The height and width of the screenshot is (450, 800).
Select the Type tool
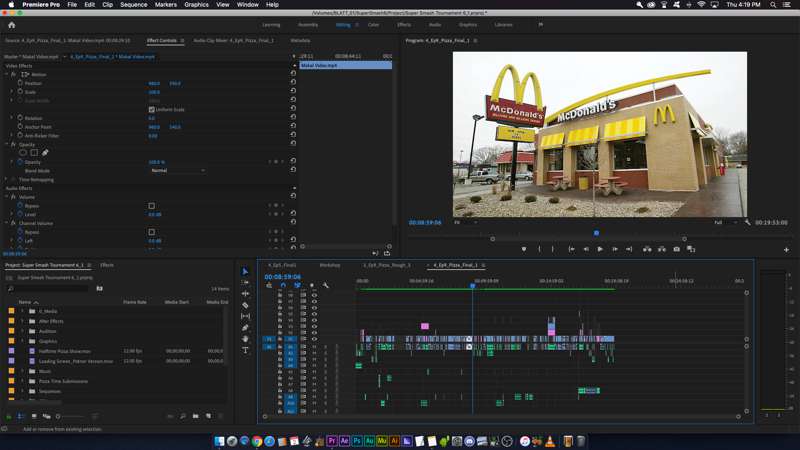[245, 350]
